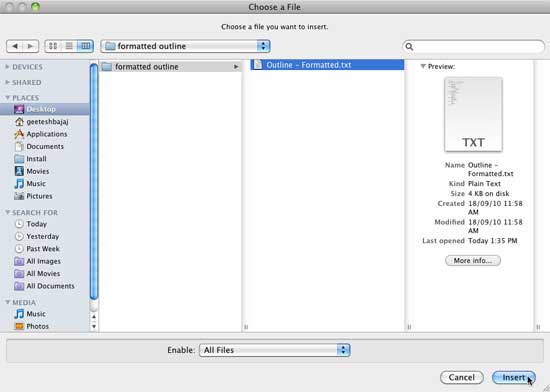Click the search field
The width and height of the screenshot is (550, 392).
pos(474,46)
